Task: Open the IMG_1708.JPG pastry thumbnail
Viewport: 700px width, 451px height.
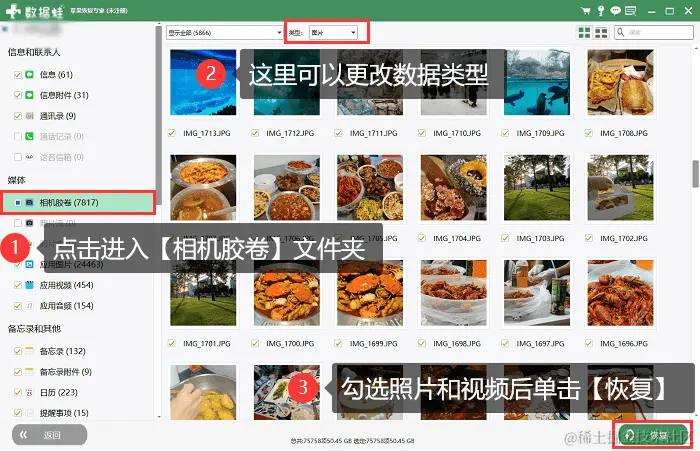Action: pos(621,82)
